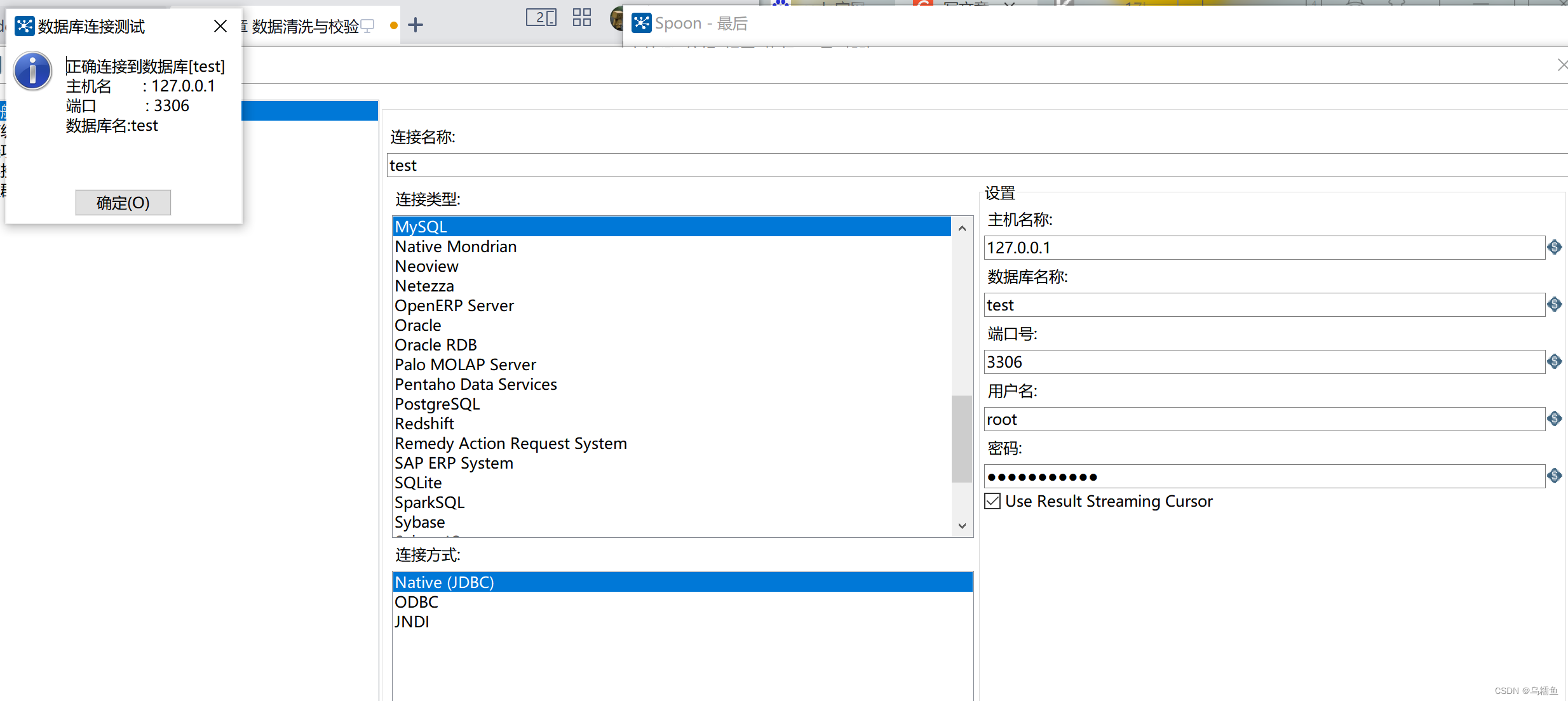This screenshot has width=1568, height=701.
Task: Click variable icon next to username field
Action: (x=1555, y=419)
